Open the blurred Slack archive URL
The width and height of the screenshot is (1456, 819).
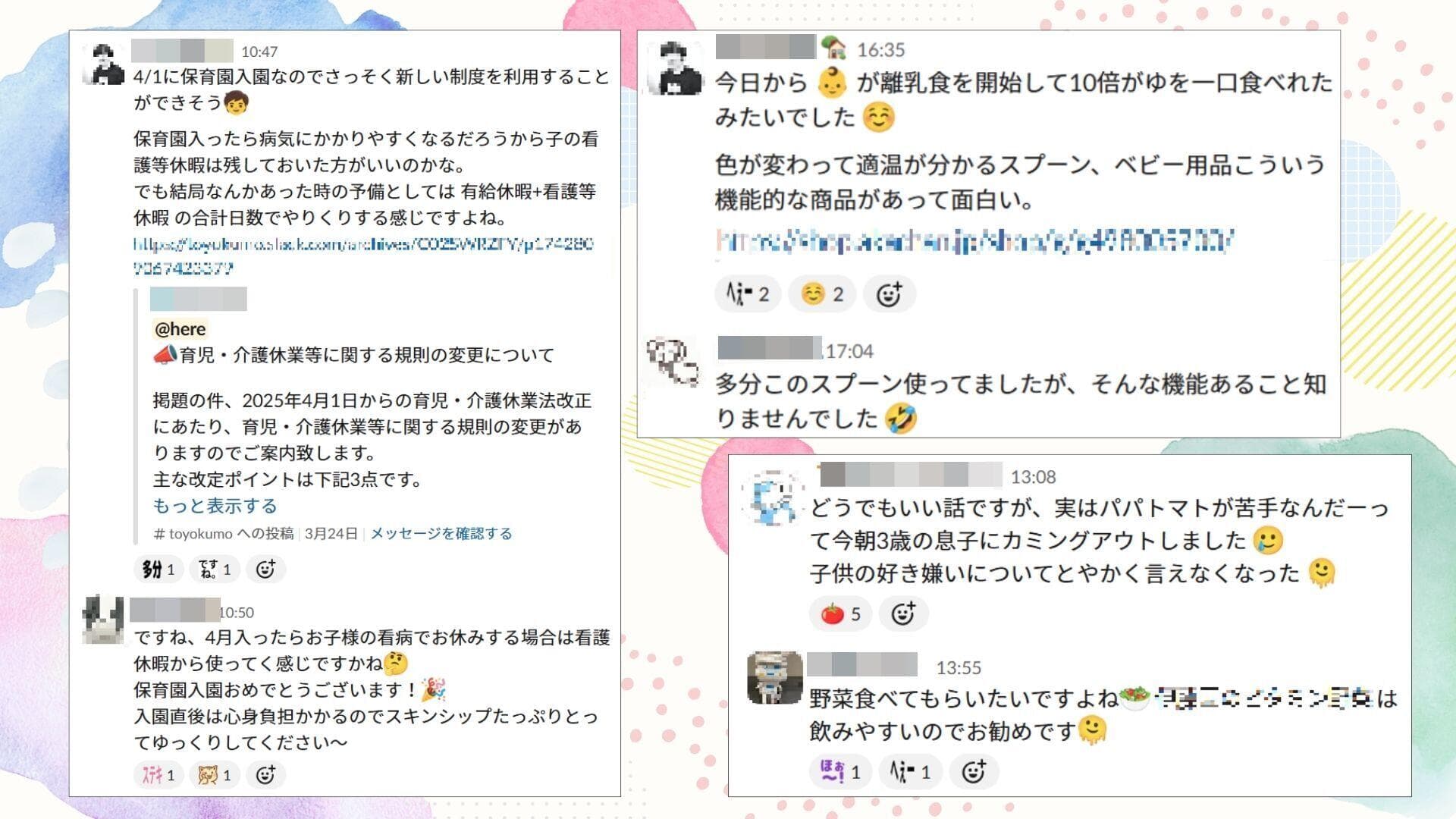(x=362, y=256)
